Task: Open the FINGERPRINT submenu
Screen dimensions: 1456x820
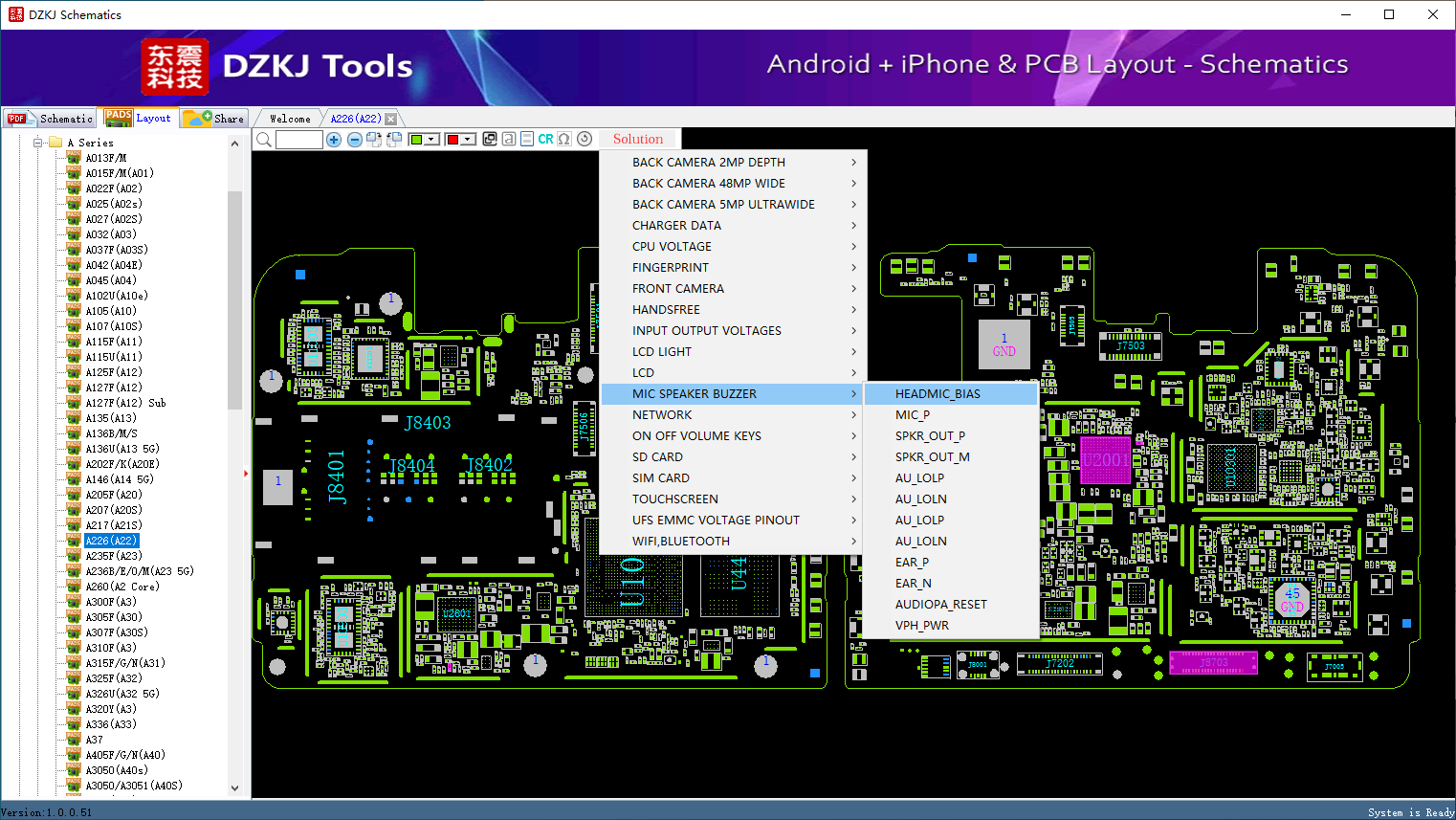Action: tap(734, 267)
